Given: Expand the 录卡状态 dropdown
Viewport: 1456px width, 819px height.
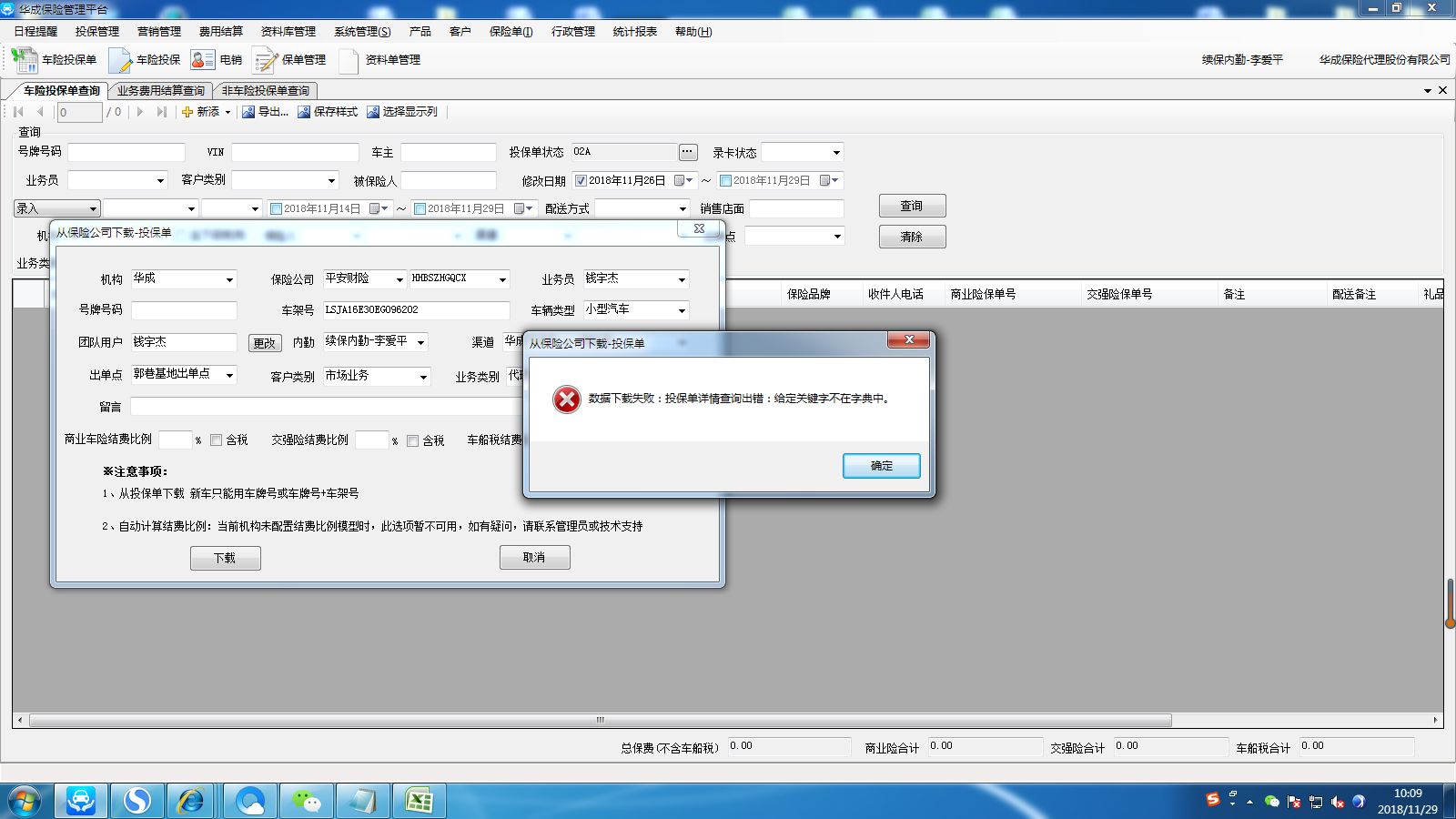Looking at the screenshot, I should pyautogui.click(x=836, y=152).
